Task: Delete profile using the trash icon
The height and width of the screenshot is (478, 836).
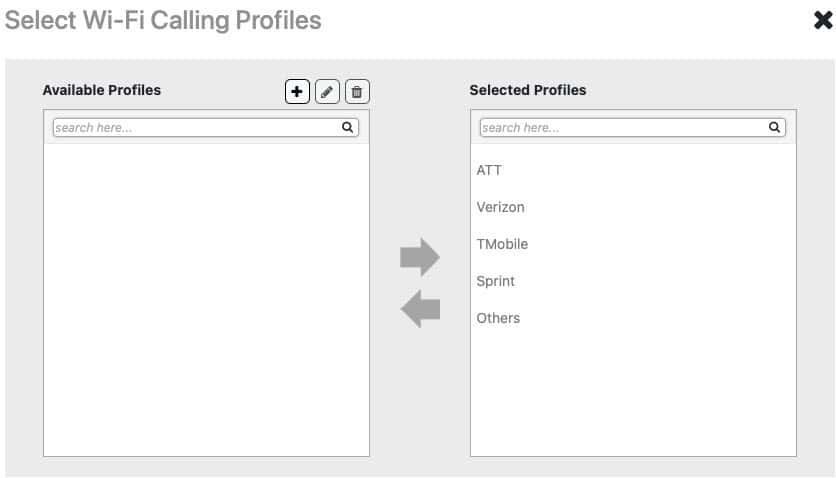Action: (x=357, y=92)
